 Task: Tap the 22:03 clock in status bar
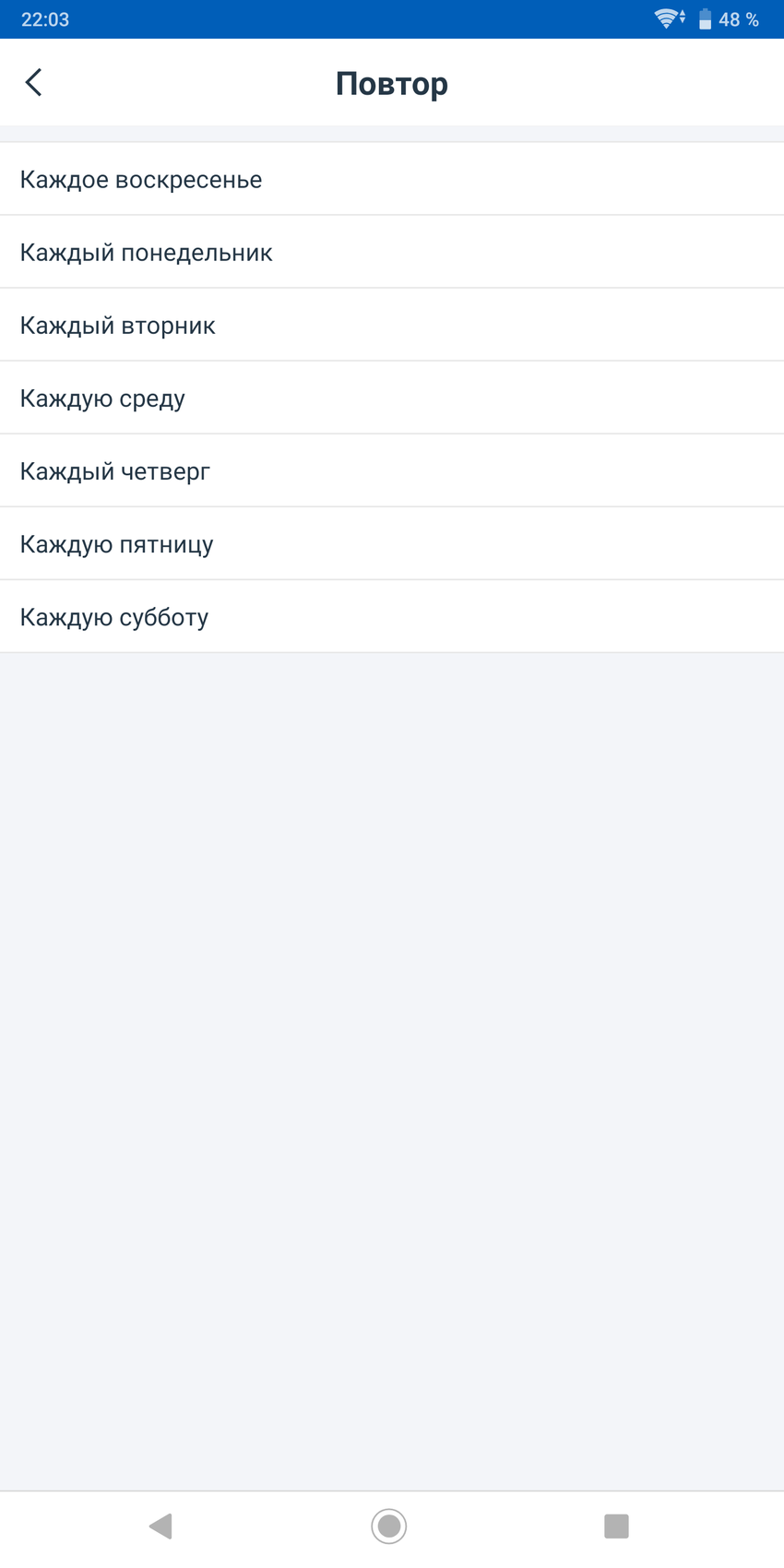45,19
